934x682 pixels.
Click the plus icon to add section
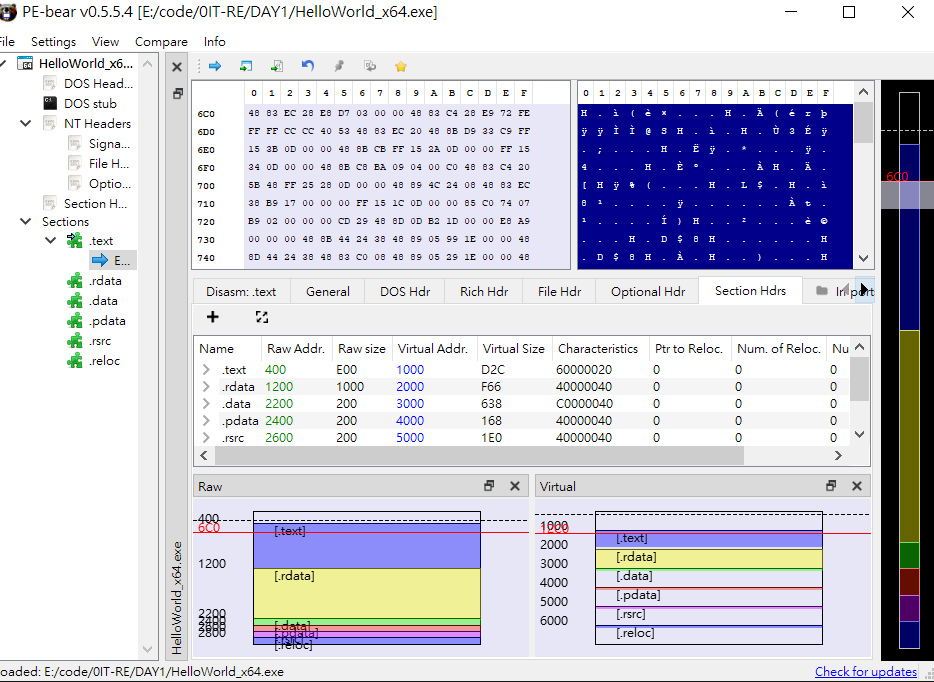tap(213, 317)
